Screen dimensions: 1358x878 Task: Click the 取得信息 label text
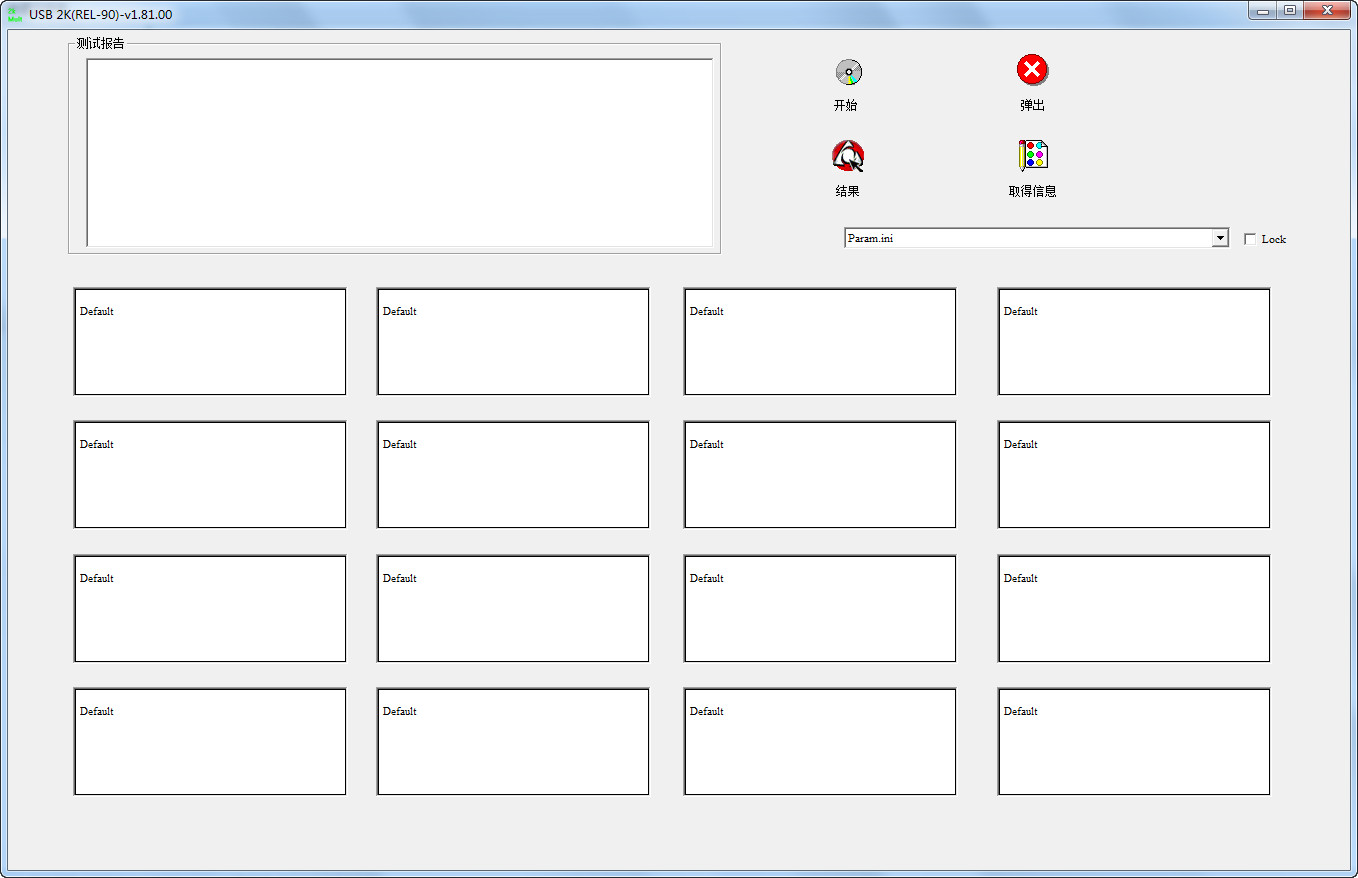coord(1033,191)
